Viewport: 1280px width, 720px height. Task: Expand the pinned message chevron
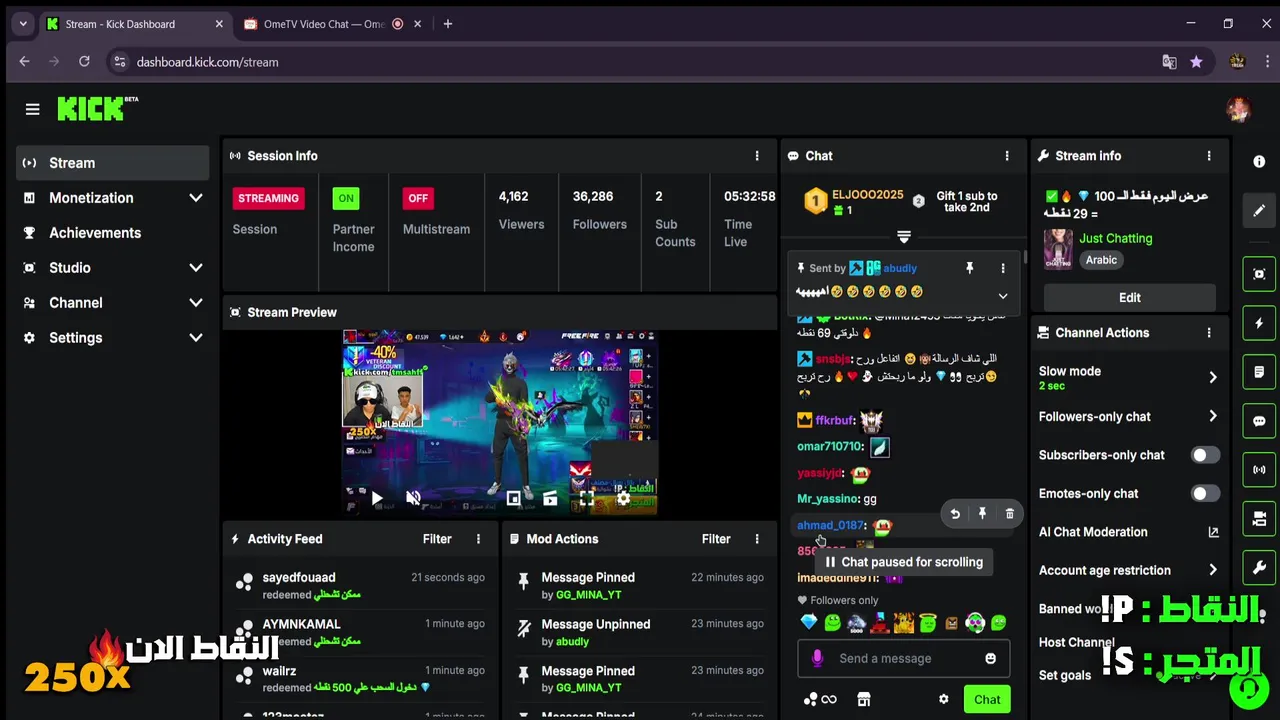1003,296
